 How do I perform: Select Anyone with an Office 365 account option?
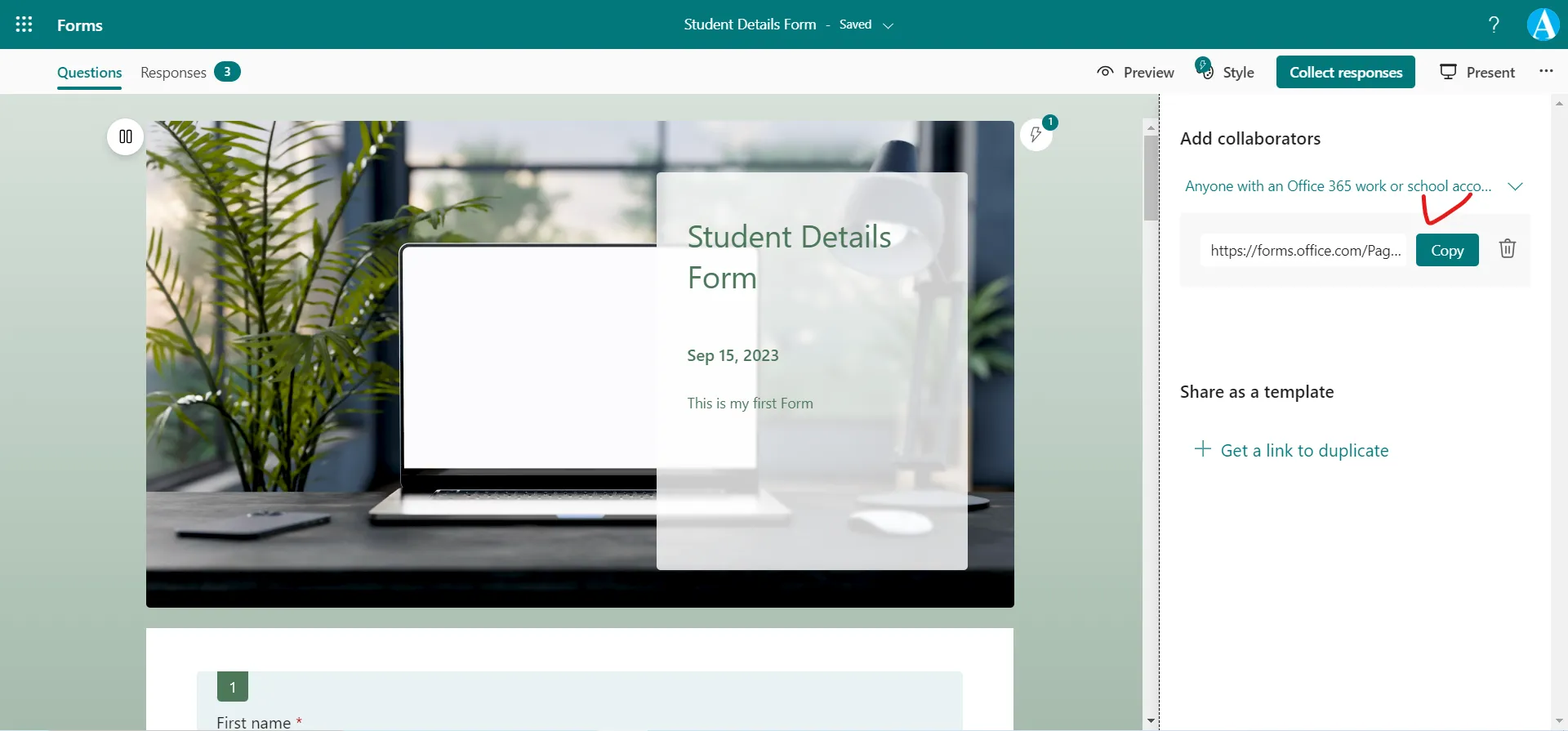click(1338, 186)
